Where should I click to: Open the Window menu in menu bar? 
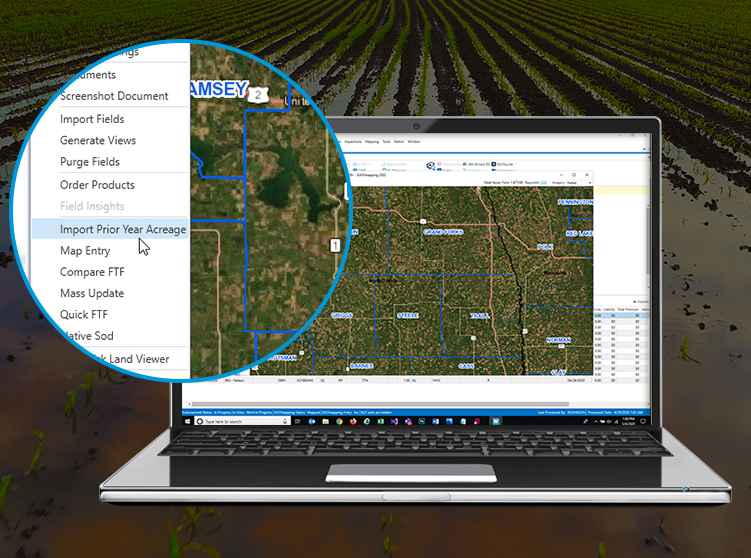pos(413,142)
